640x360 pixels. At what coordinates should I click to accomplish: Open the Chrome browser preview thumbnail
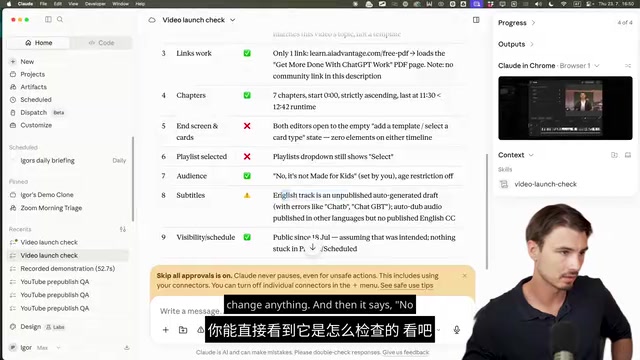(565, 108)
